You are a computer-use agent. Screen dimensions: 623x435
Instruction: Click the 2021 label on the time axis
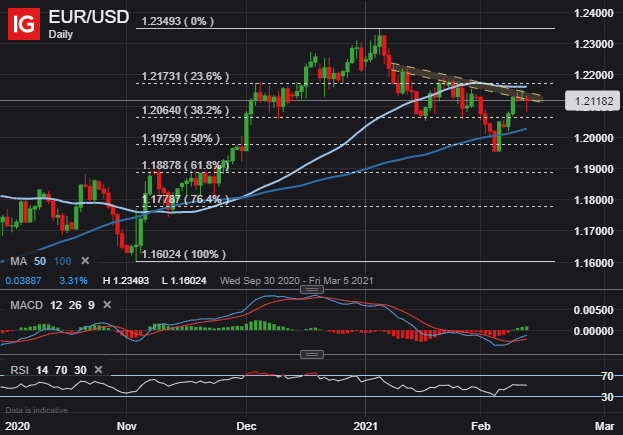point(366,426)
